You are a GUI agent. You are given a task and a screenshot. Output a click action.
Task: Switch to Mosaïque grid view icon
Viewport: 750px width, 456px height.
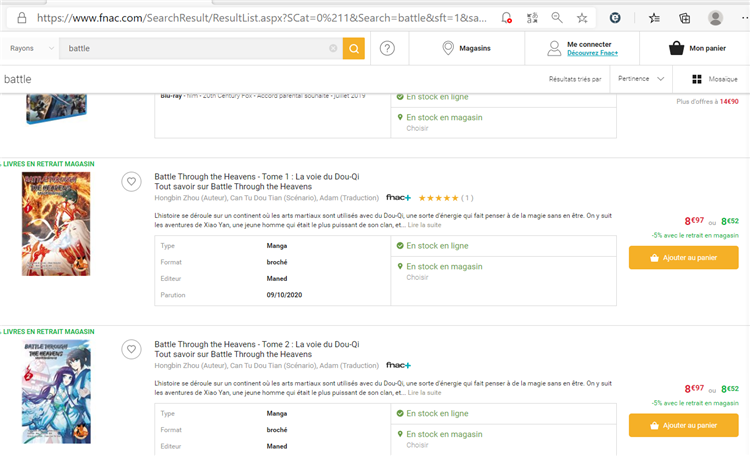tap(697, 79)
